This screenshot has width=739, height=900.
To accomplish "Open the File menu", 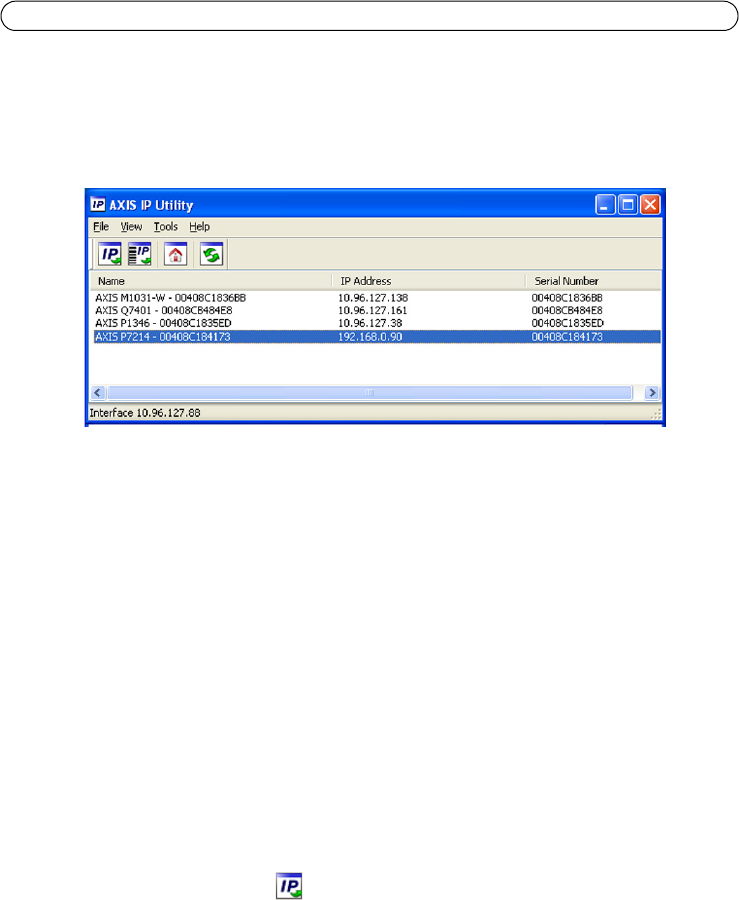I will pos(101,227).
